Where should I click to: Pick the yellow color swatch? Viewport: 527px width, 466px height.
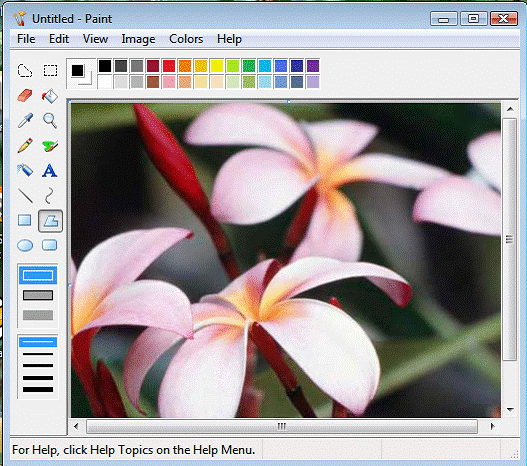tap(217, 66)
